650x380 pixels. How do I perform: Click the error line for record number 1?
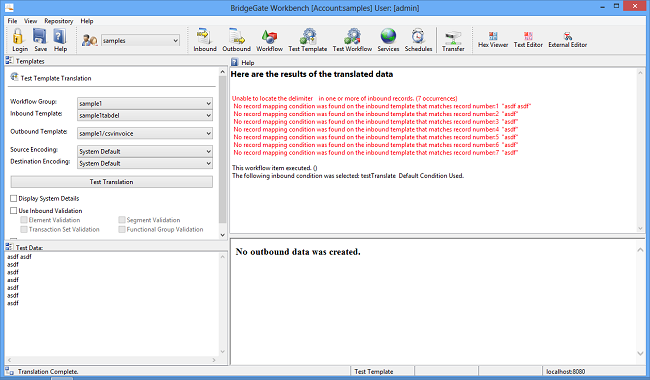382,106
